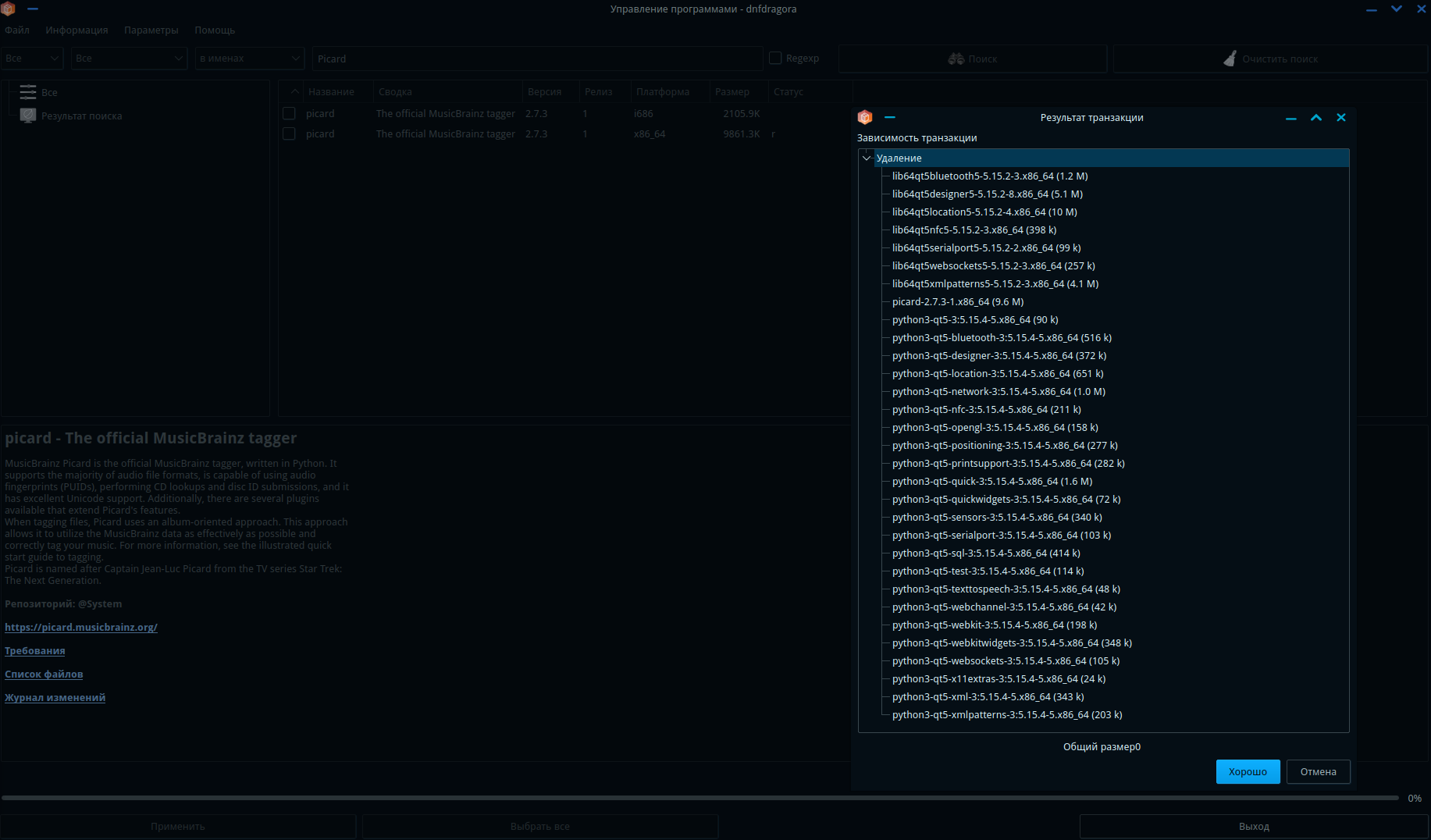This screenshot has height=840, width=1431.
Task: Shade the Результат транзакции dialog with the up arrow
Action: click(x=1316, y=117)
